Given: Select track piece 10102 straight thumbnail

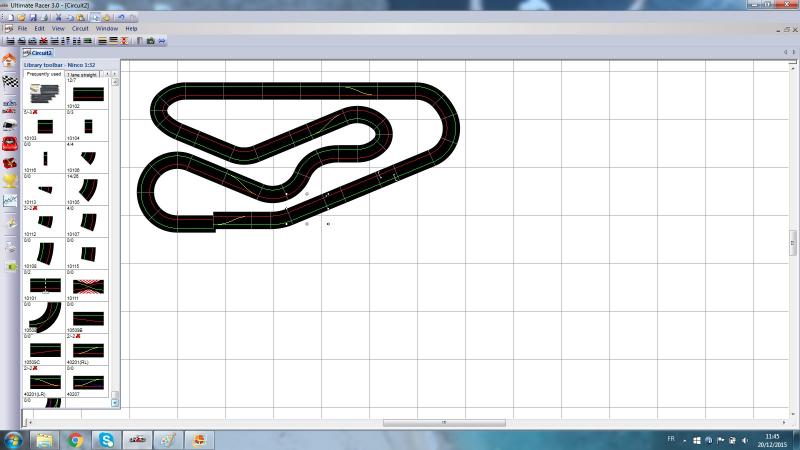Looking at the screenshot, I should [86, 94].
